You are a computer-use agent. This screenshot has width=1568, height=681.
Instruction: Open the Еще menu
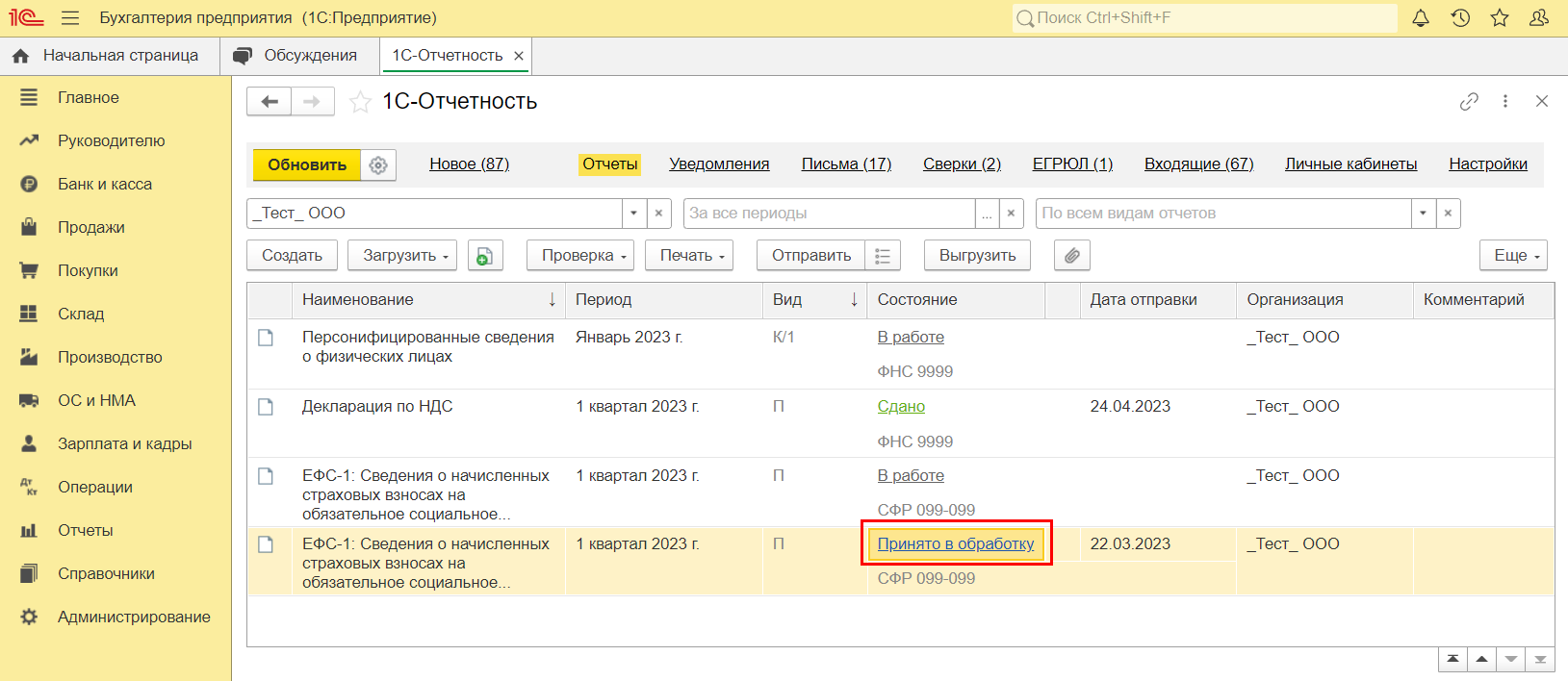1513,256
